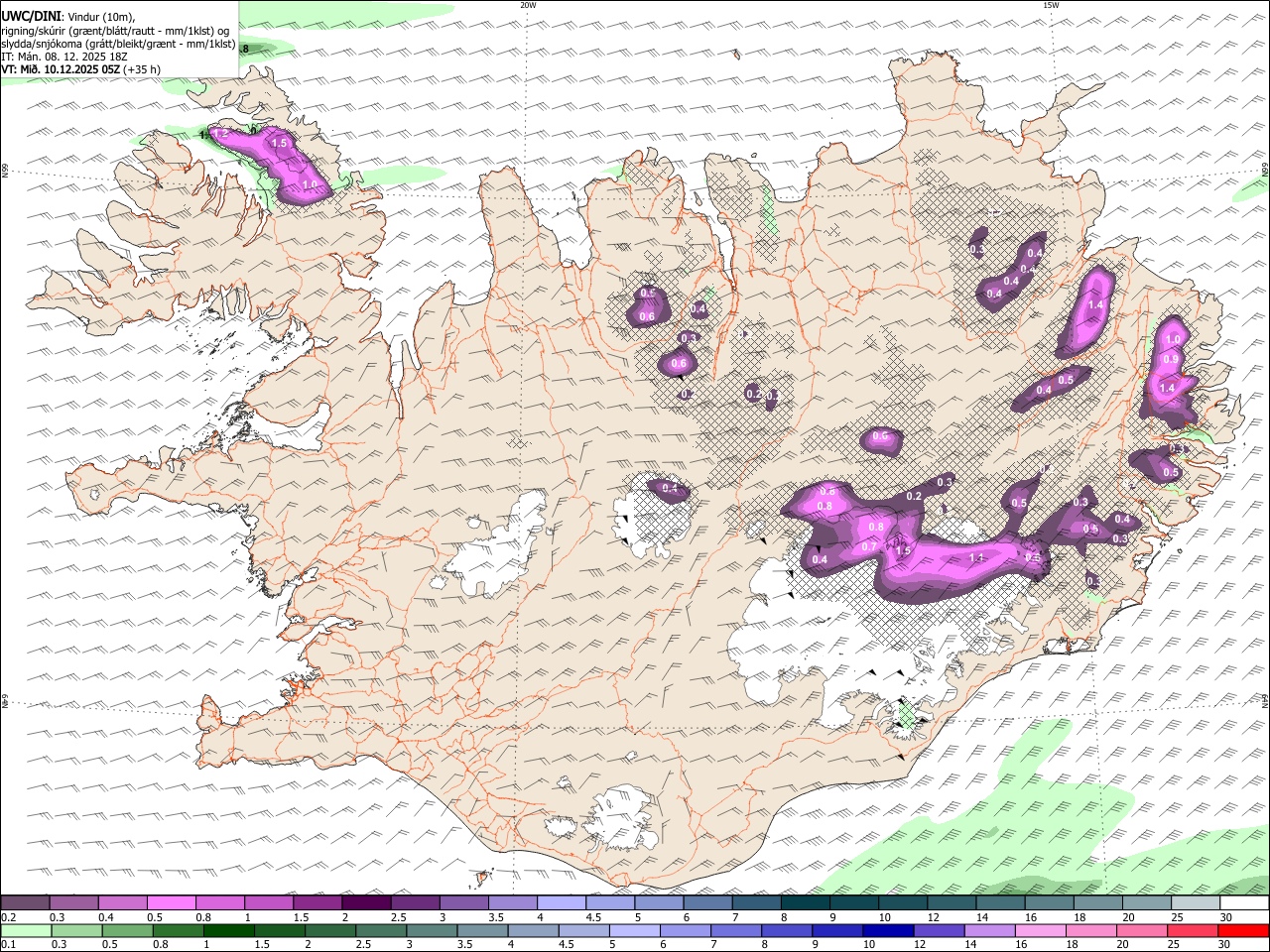Select the darkest green 1 swatch in the lower legend
Image resolution: width=1270 pixels, height=952 pixels.
[228, 930]
